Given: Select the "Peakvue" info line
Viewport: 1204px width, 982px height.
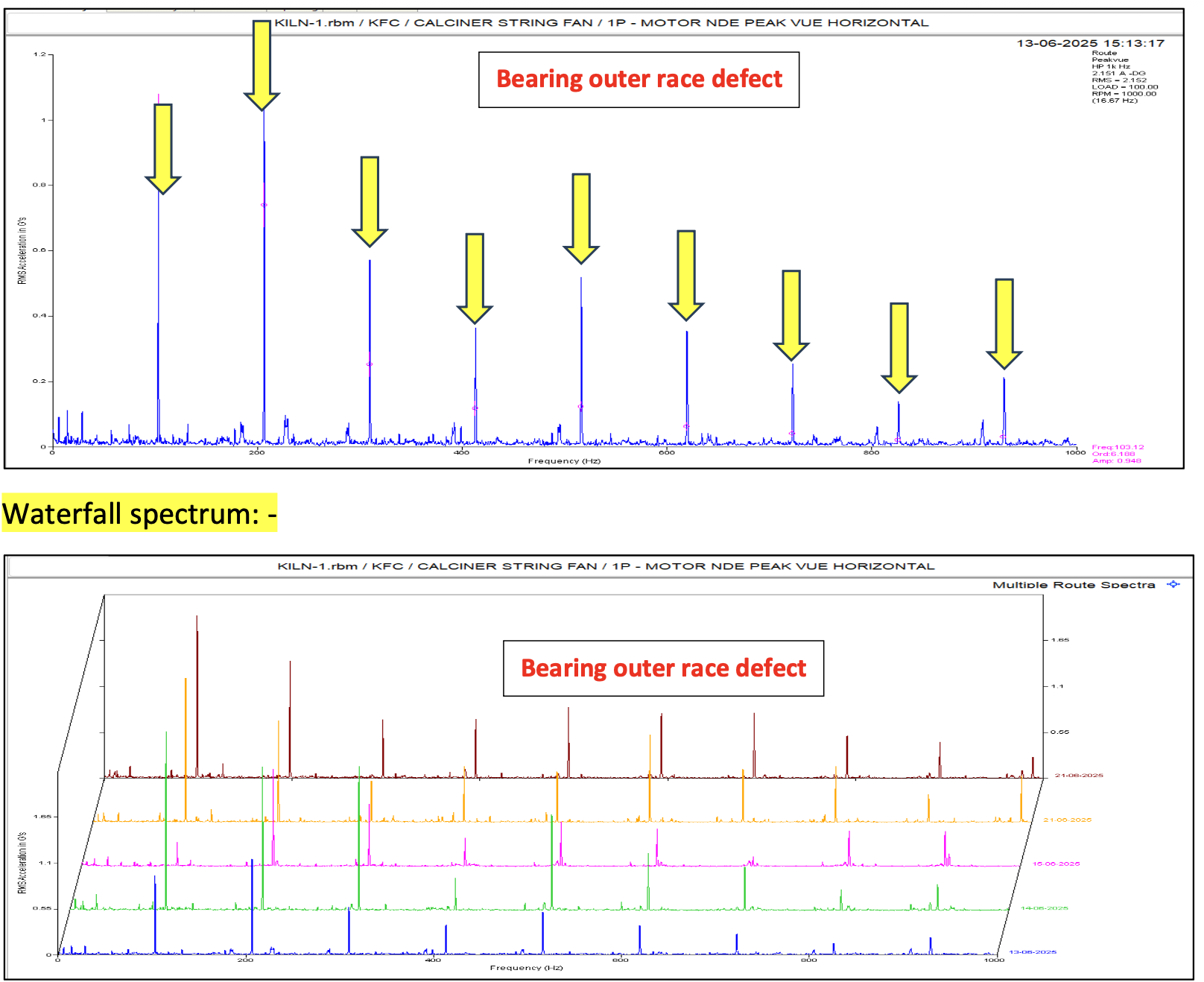Looking at the screenshot, I should [x=1110, y=60].
